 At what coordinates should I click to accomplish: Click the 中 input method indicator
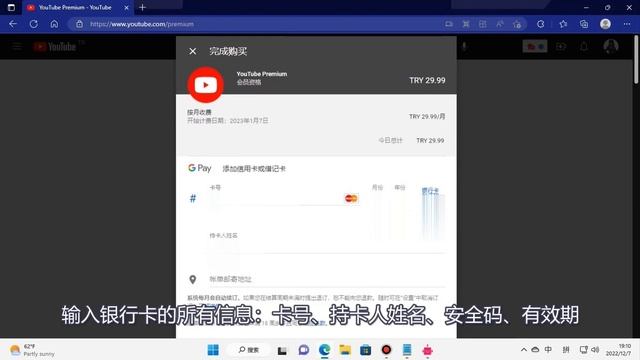pos(548,349)
